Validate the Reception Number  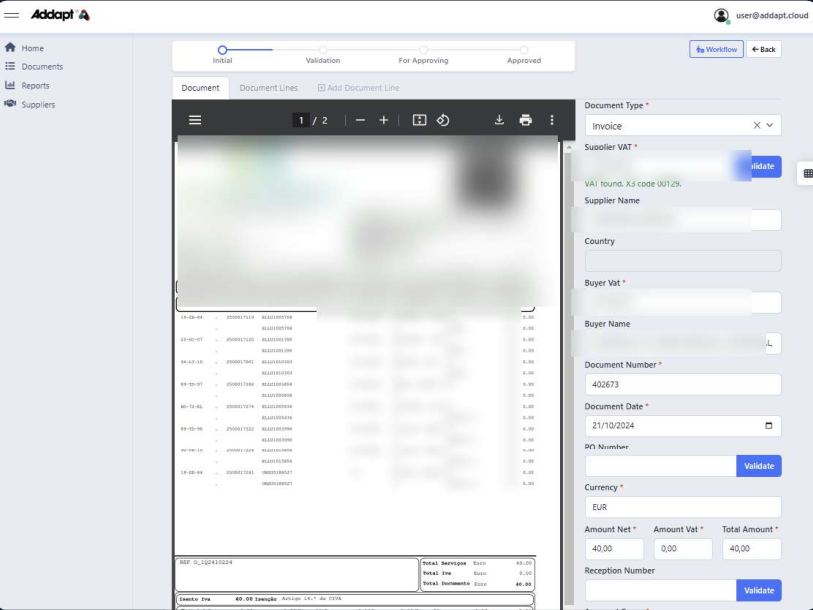[759, 590]
